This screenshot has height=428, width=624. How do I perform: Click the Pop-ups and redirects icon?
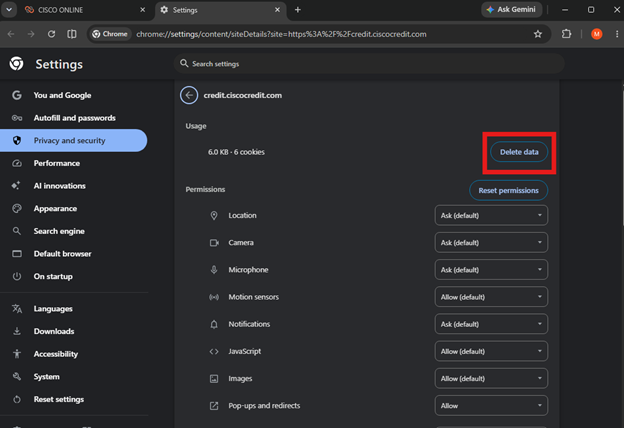point(214,406)
